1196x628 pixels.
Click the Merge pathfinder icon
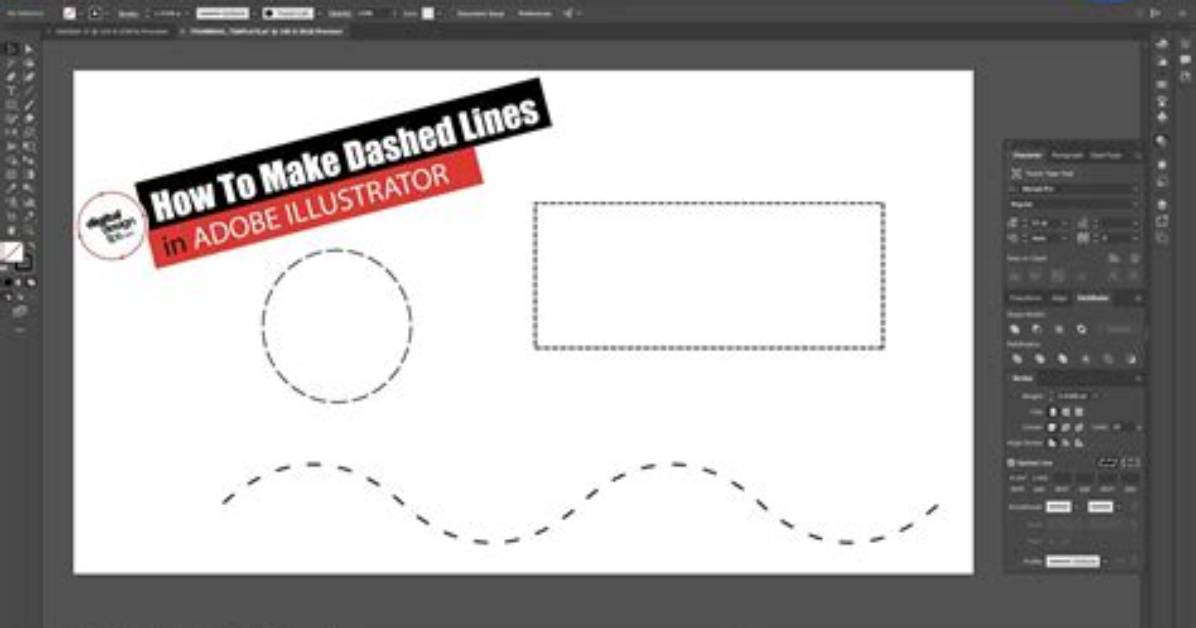[x=1063, y=359]
